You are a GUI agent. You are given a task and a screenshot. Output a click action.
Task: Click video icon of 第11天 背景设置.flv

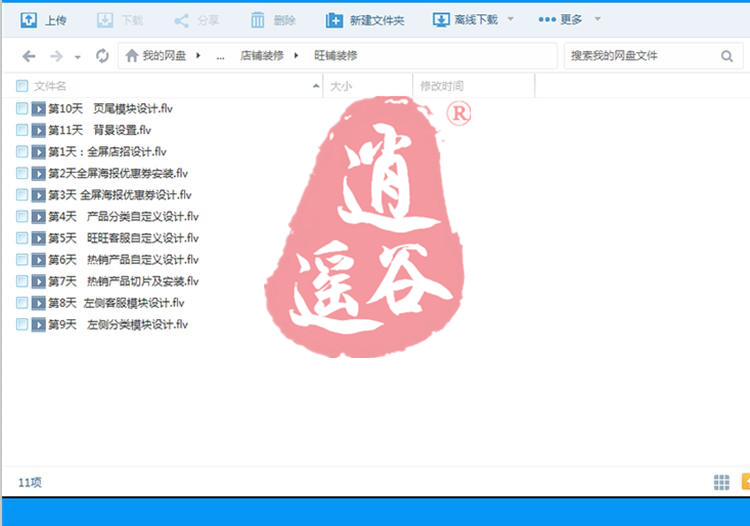(38, 130)
